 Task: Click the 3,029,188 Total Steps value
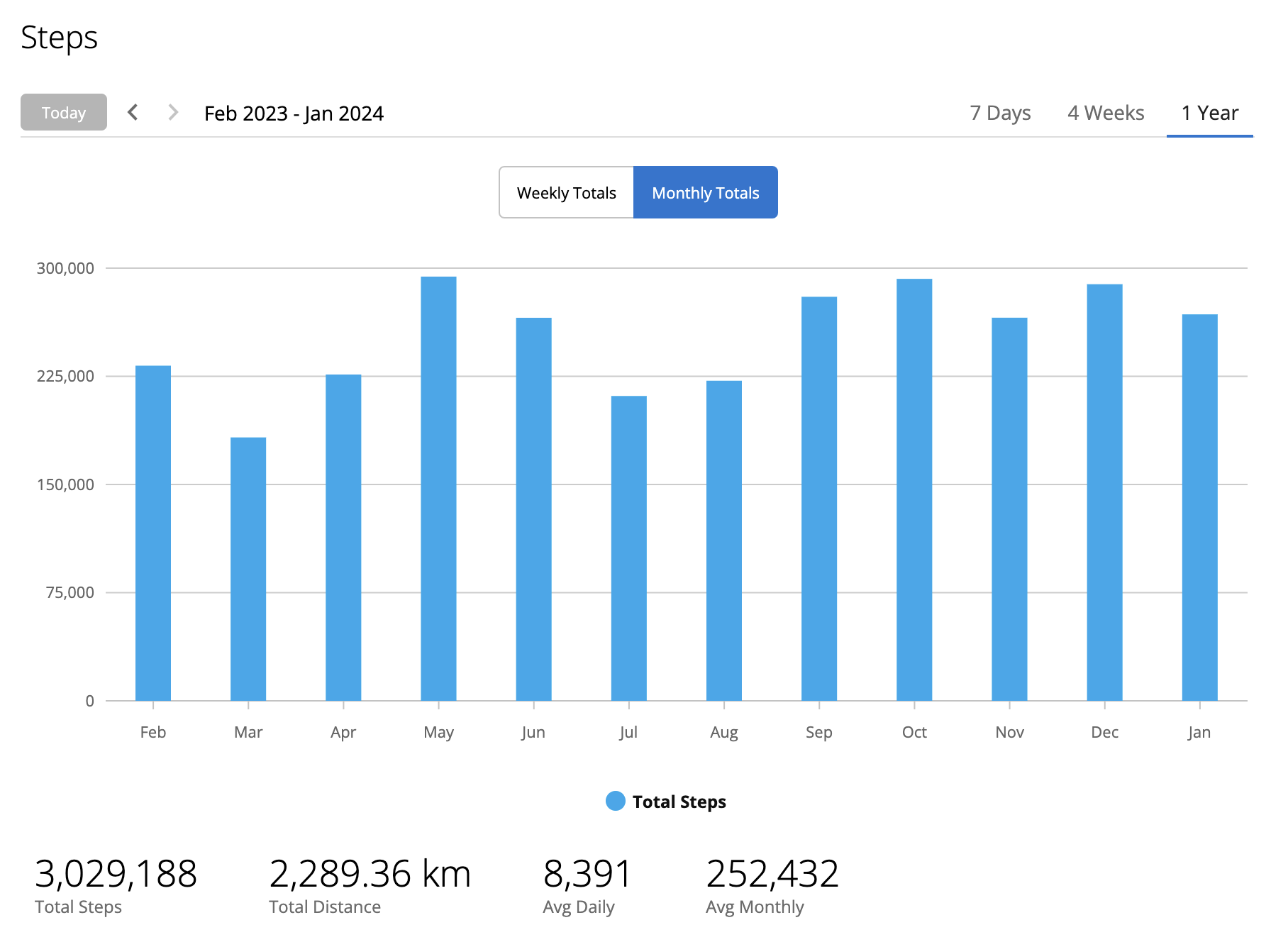click(x=116, y=873)
